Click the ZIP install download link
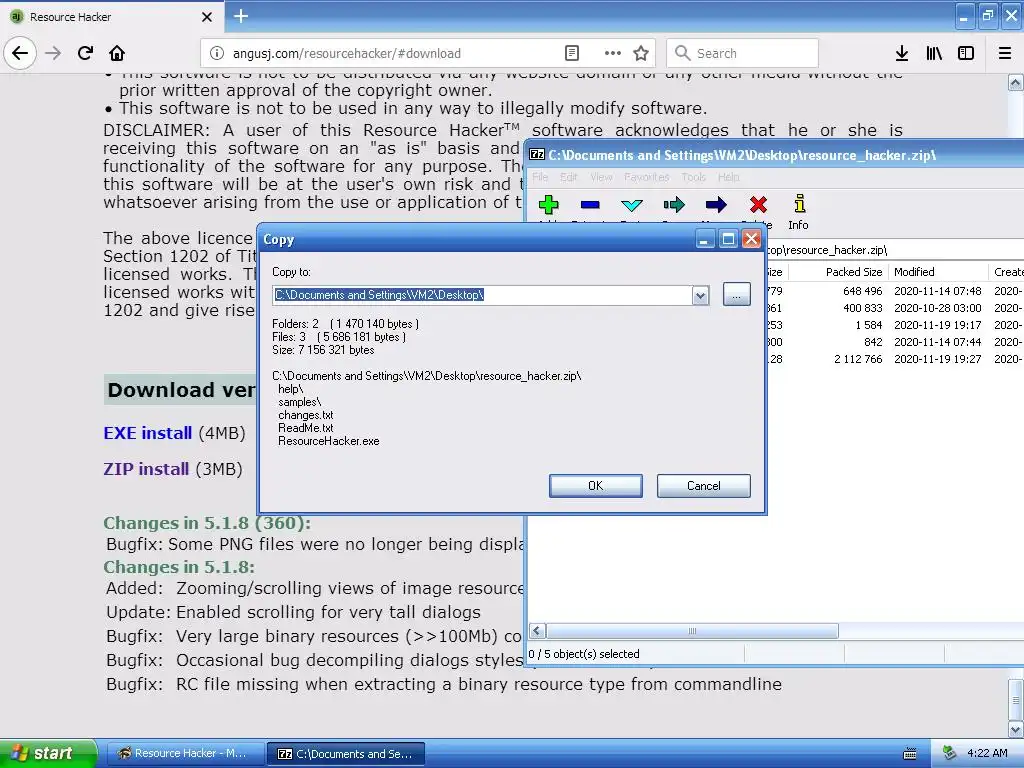This screenshot has height=768, width=1024. 146,469
